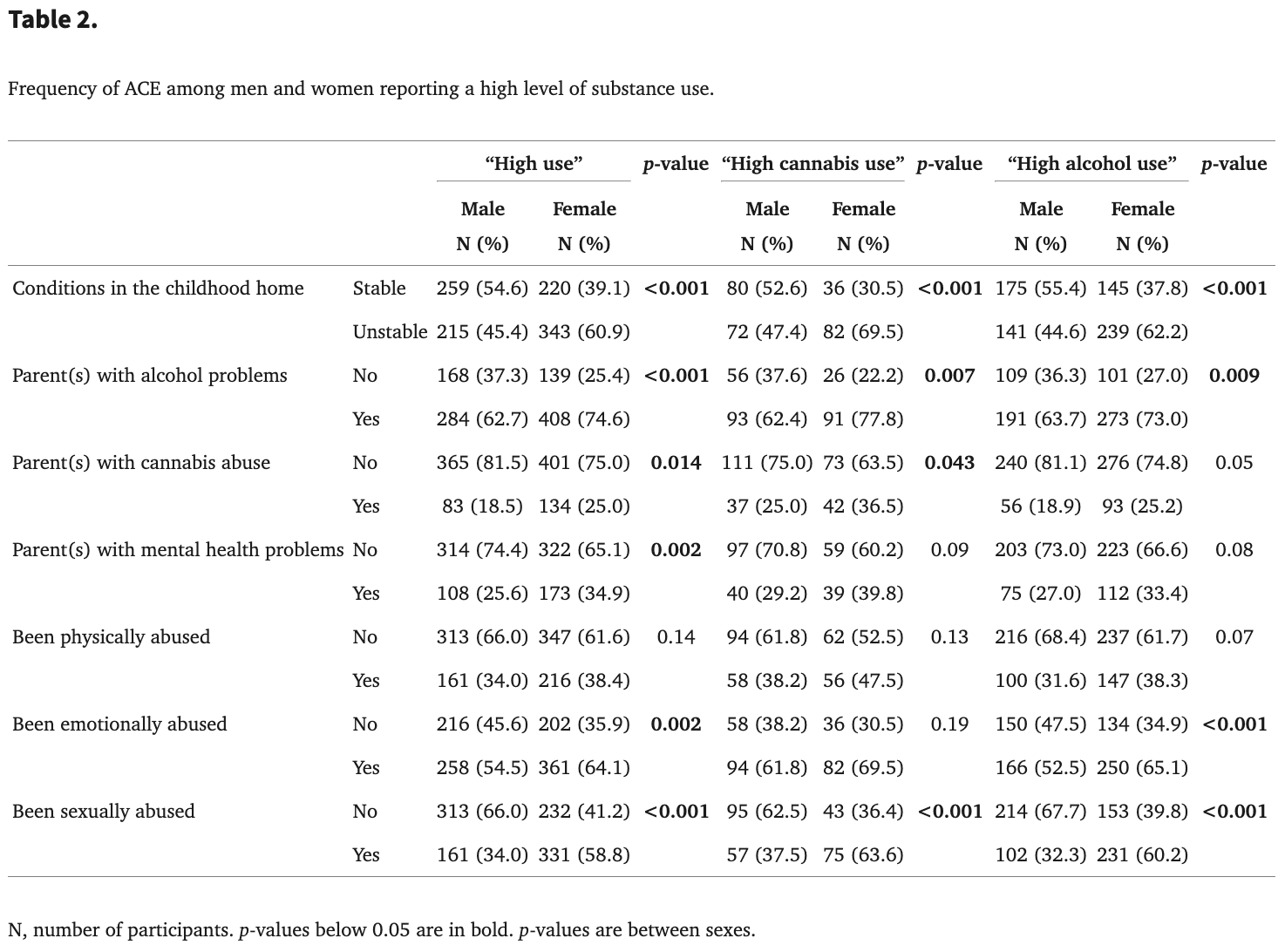Select the "High cannabis use" column header
The width and height of the screenshot is (1285, 952).
click(812, 163)
